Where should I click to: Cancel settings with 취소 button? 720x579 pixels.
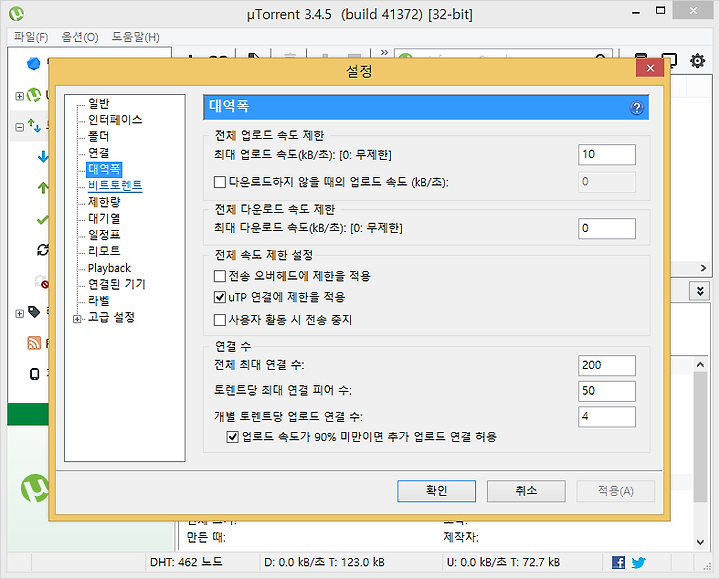pos(526,491)
